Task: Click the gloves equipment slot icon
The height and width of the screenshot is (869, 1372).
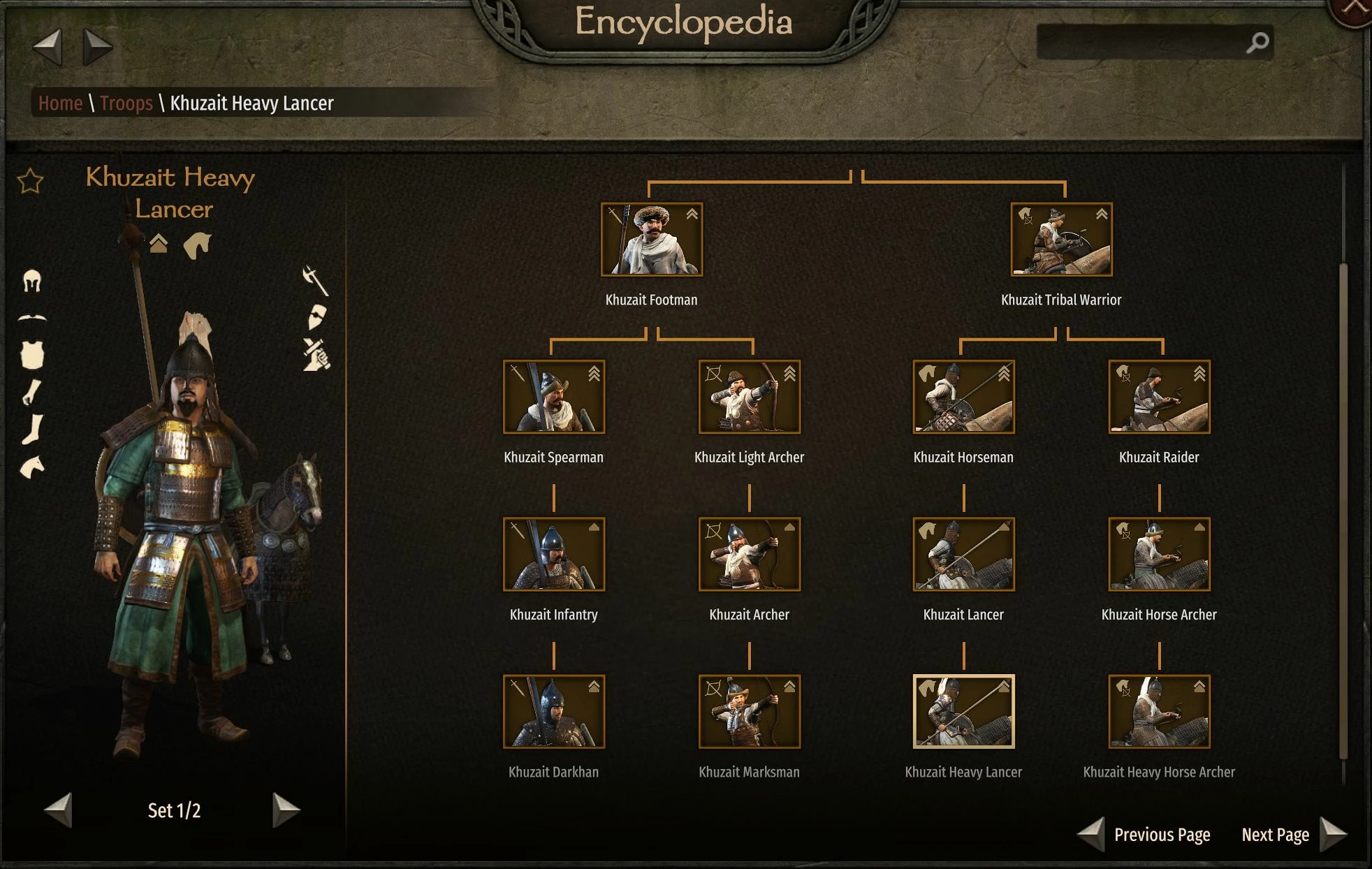Action: coord(31,393)
